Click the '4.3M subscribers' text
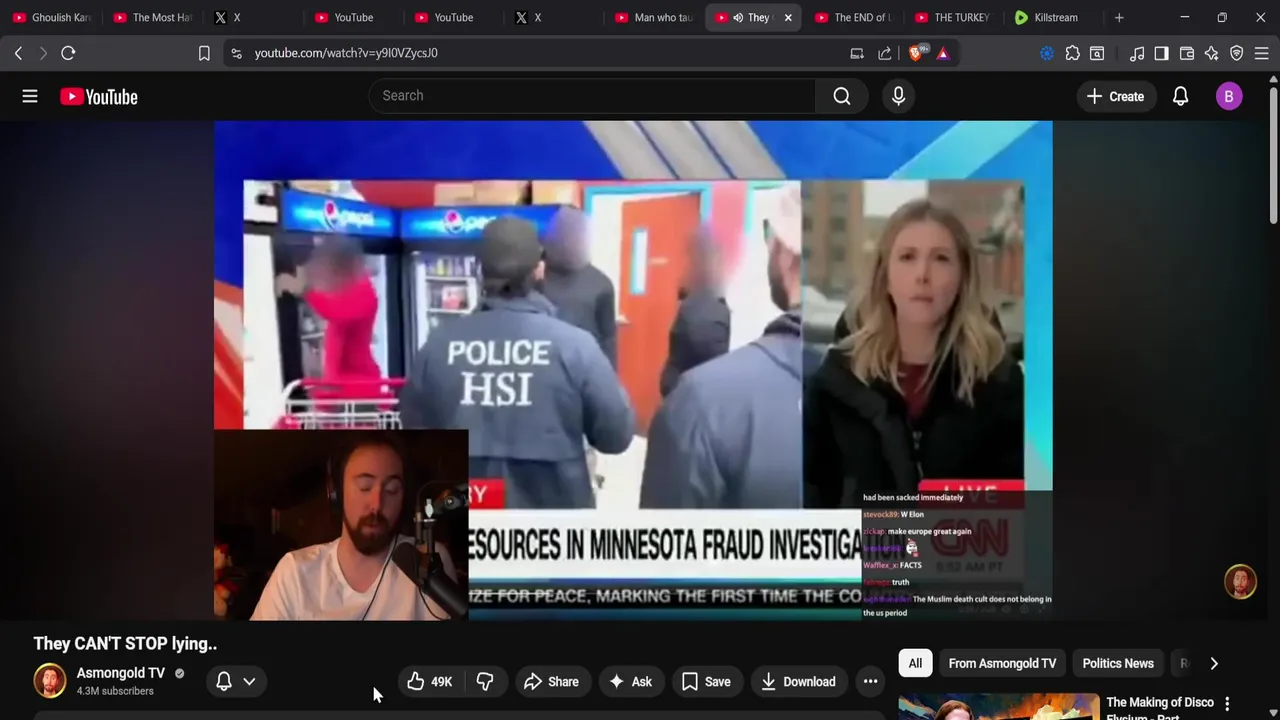The image size is (1280, 720). [115, 691]
